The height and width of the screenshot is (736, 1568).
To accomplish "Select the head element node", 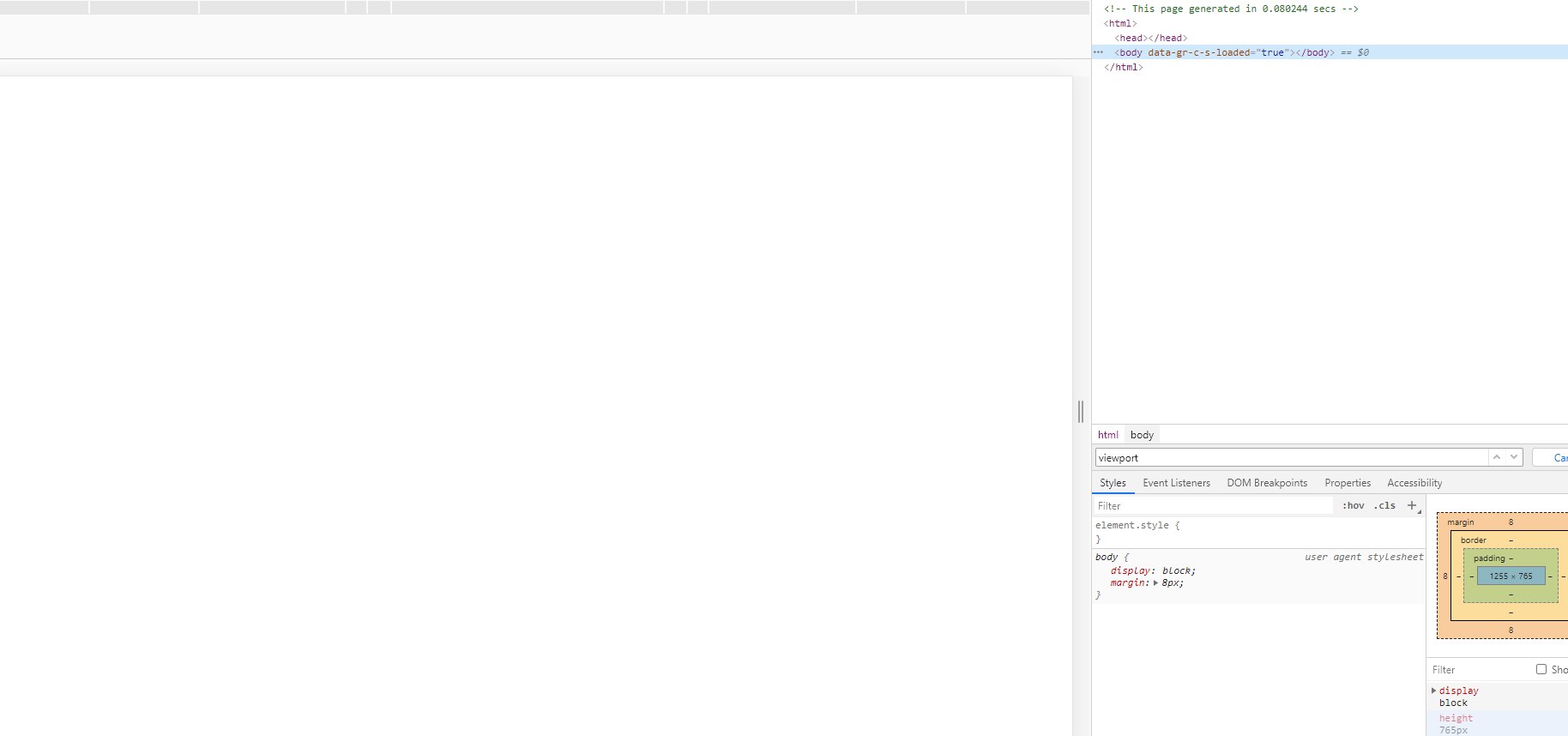I will coord(1151,38).
